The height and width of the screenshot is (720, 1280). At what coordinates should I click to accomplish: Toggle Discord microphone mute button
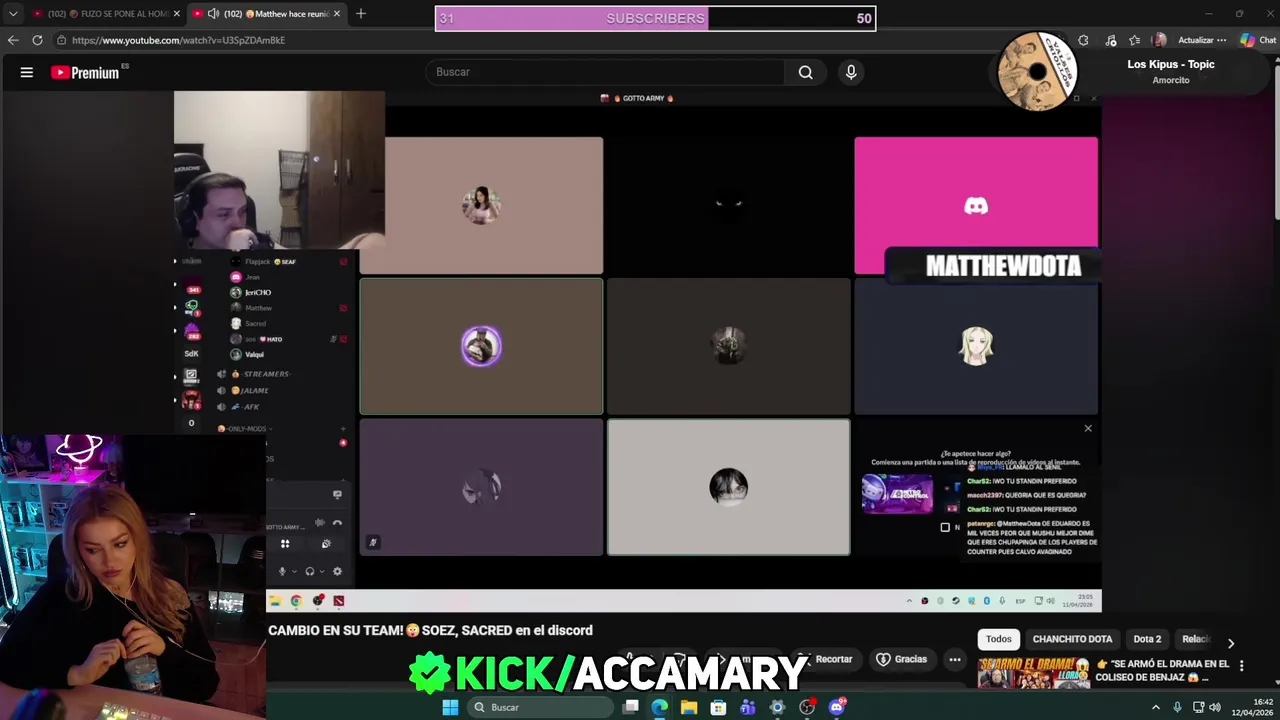click(282, 571)
